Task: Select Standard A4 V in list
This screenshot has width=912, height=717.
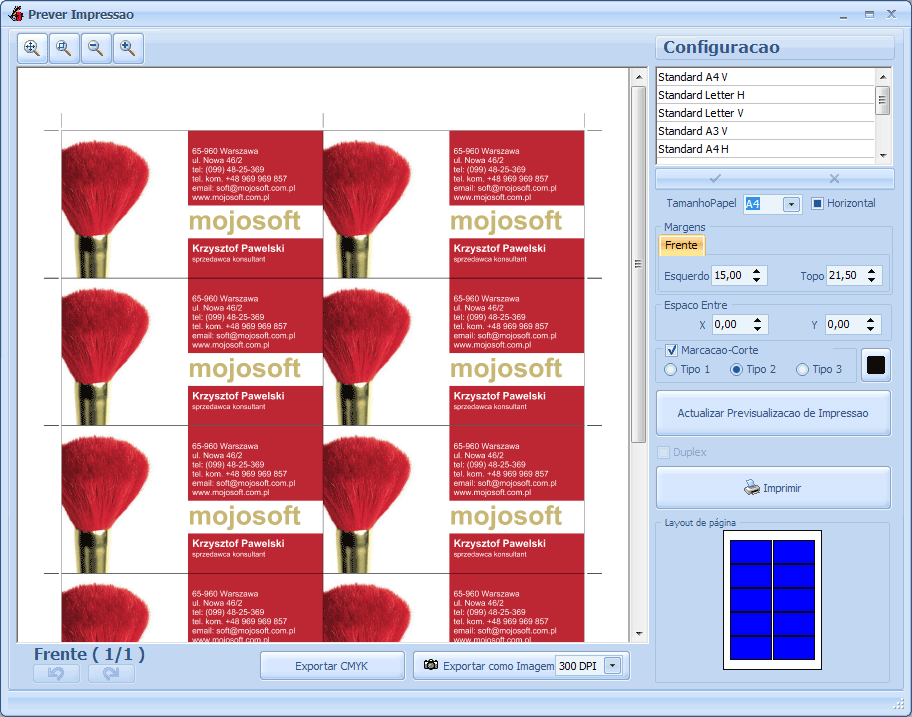Action: click(765, 77)
